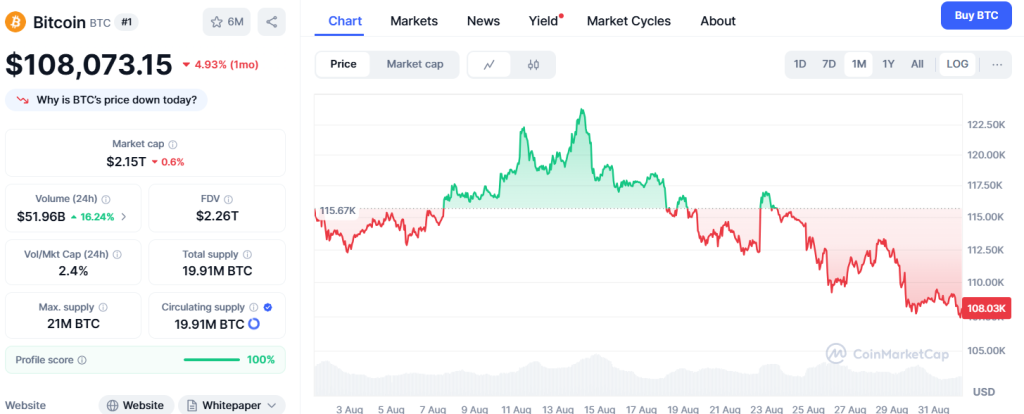Open the chart more options ellipsis
Viewport: 1024px width, 414px height.
(x=997, y=64)
